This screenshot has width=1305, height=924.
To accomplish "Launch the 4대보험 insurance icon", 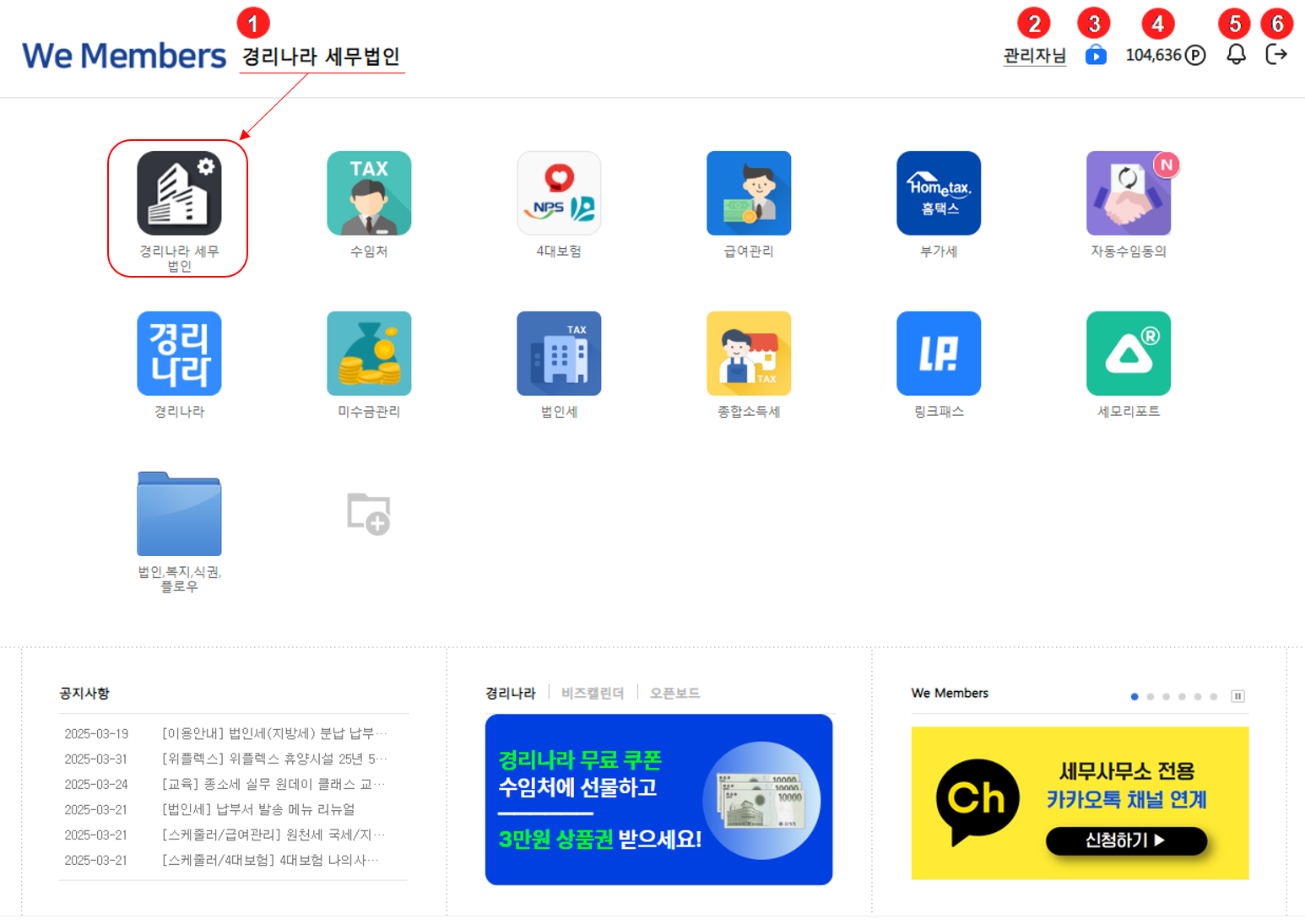I will click(x=559, y=193).
